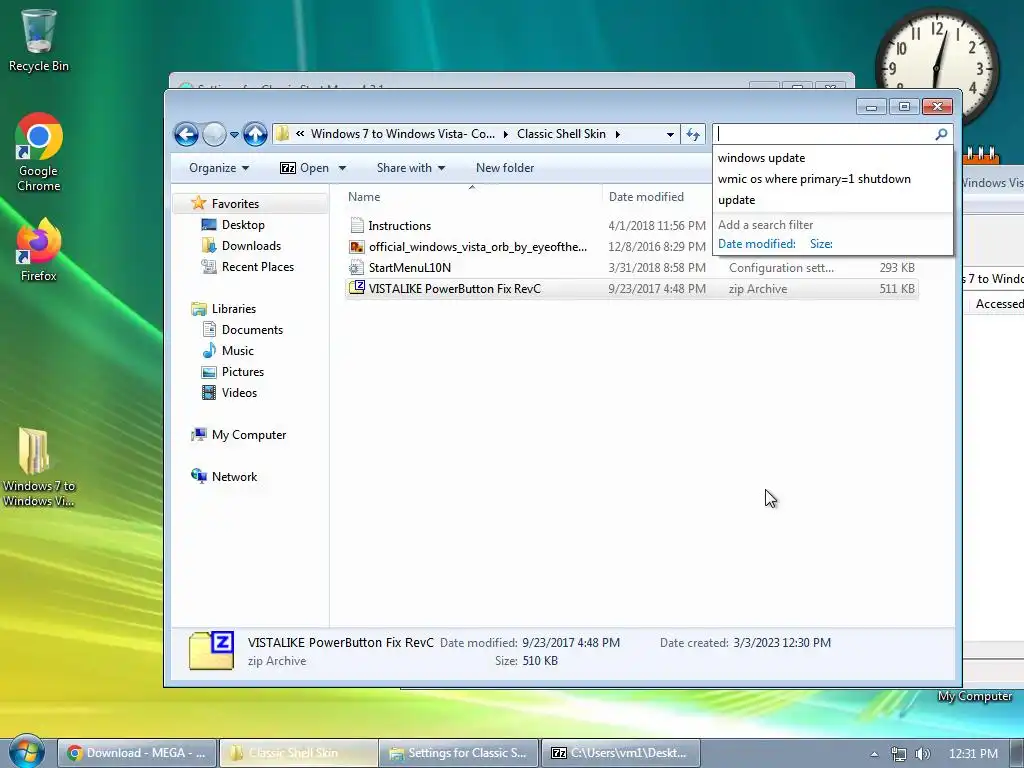Expand the Open button dropdown arrow
The image size is (1024, 768).
[x=342, y=168]
